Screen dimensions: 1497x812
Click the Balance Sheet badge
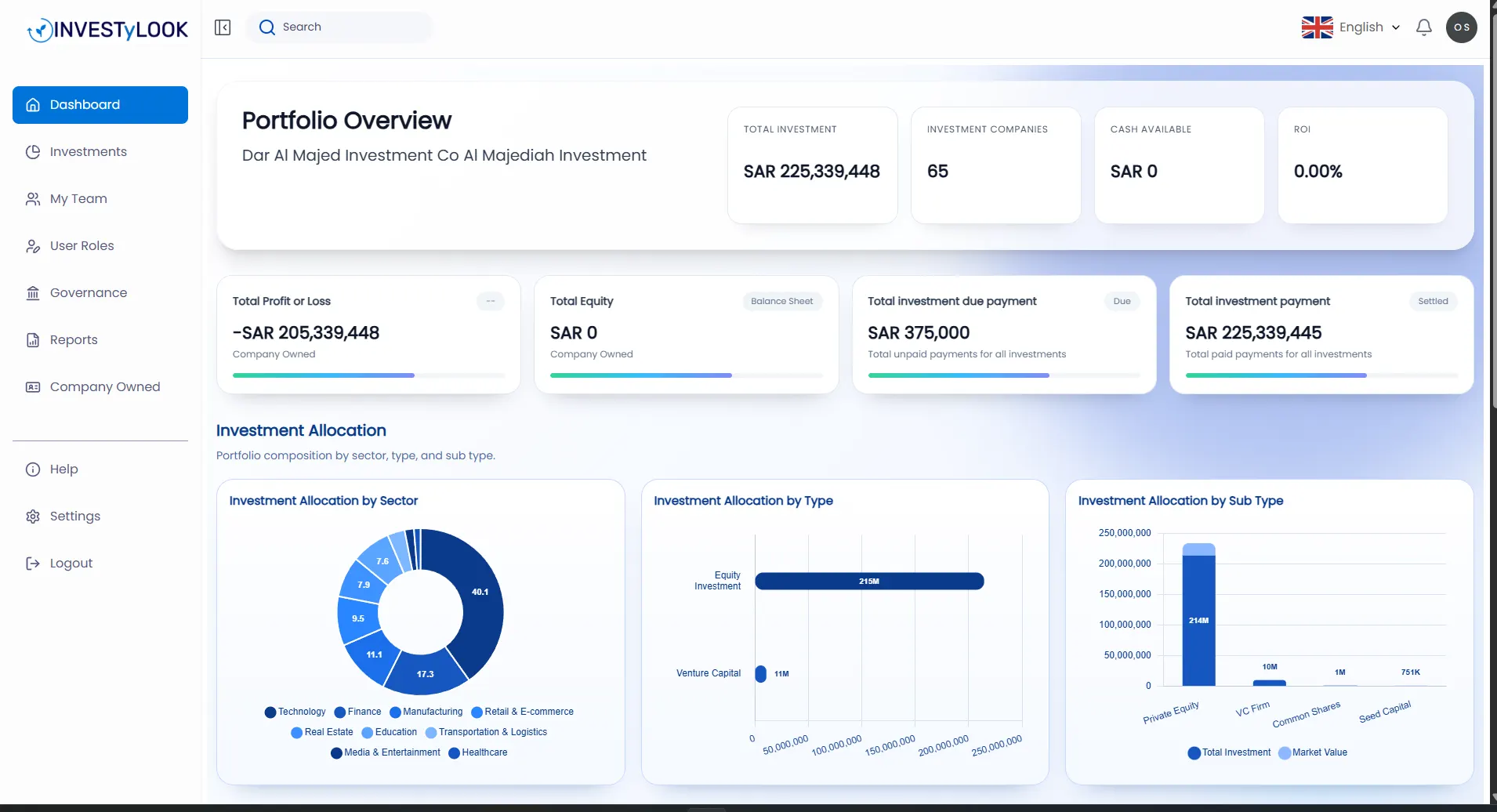click(781, 301)
